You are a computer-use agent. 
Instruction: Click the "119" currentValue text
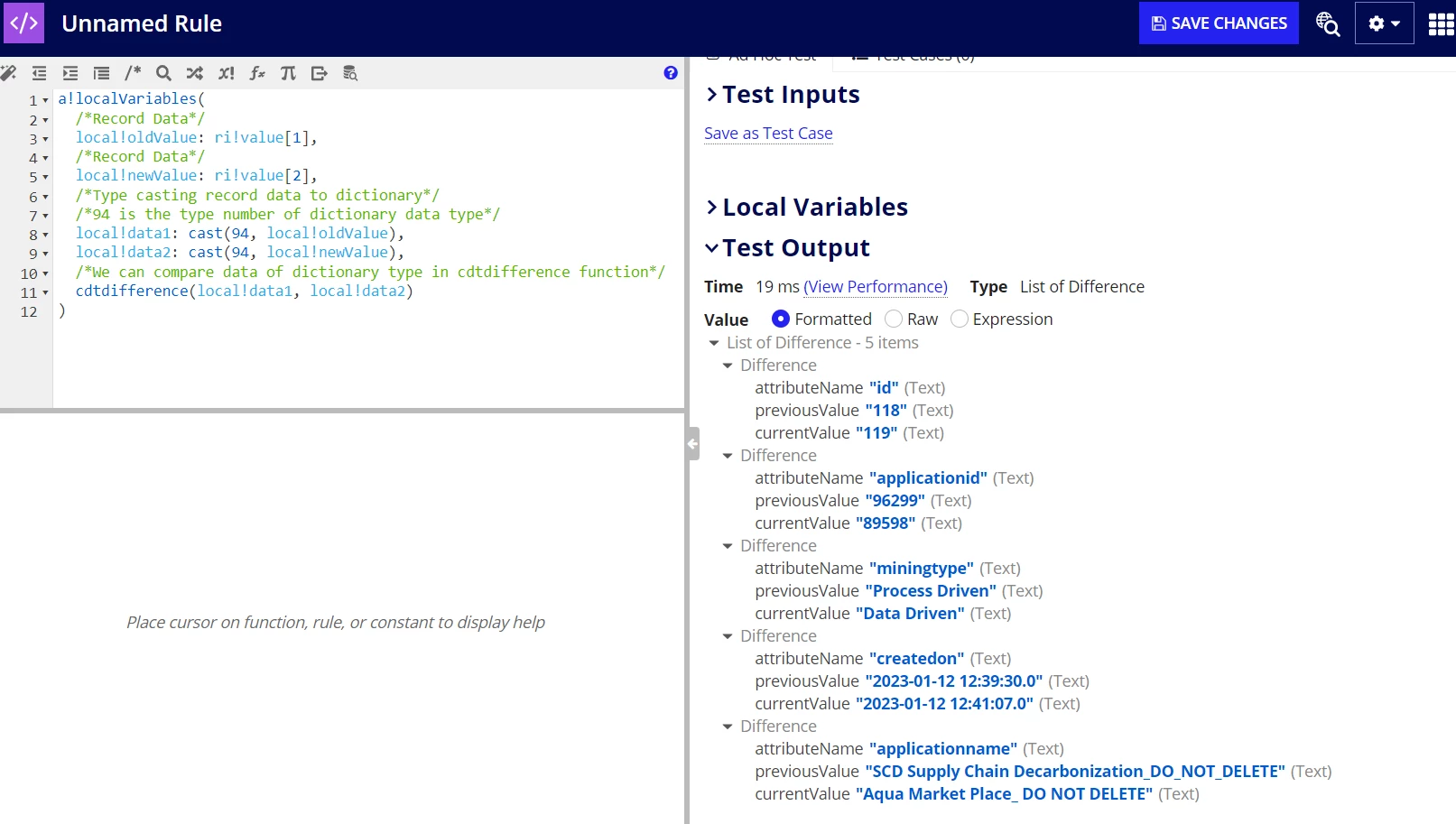pos(876,433)
